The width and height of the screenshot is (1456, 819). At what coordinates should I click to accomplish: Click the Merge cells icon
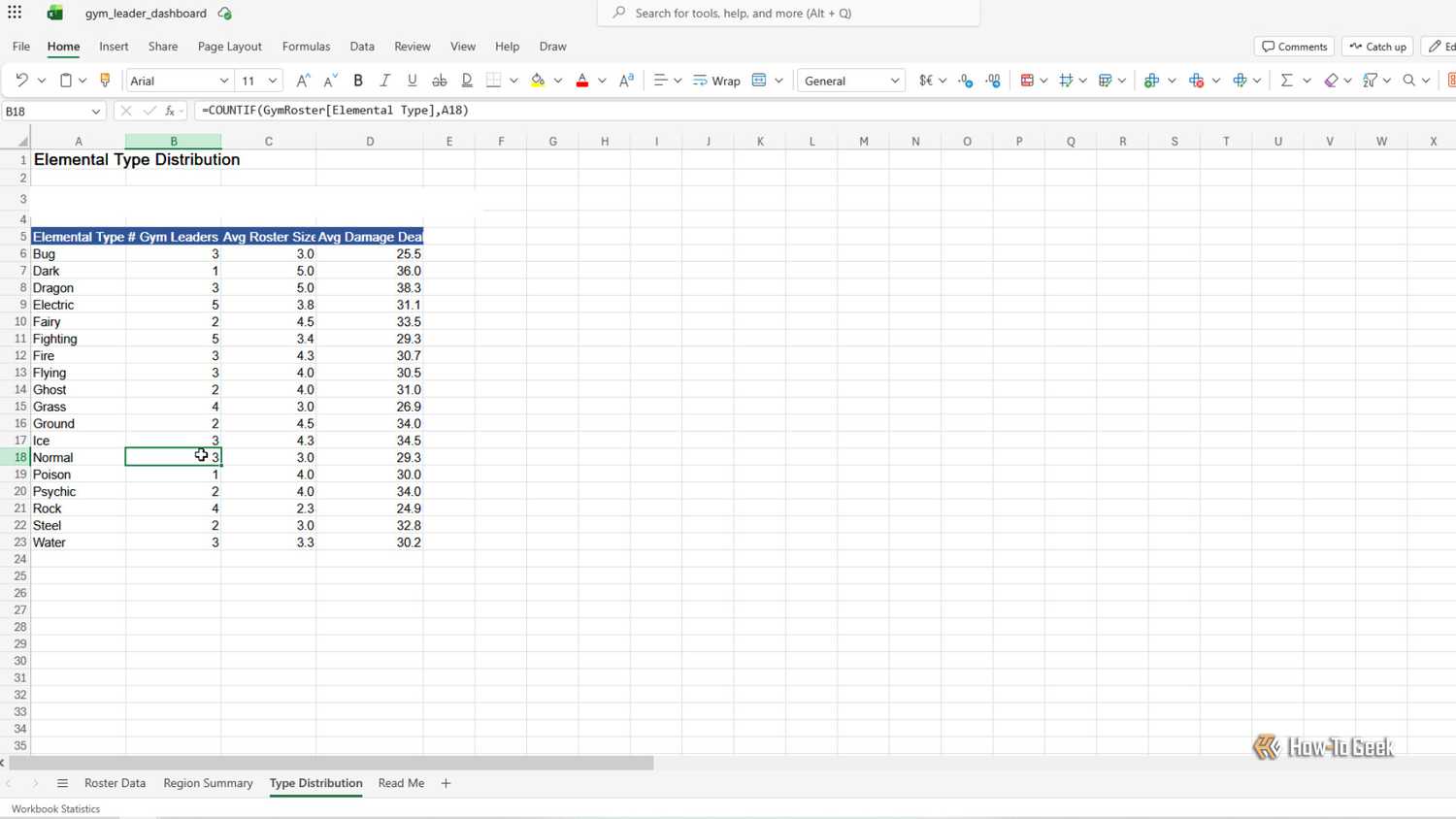[759, 81]
